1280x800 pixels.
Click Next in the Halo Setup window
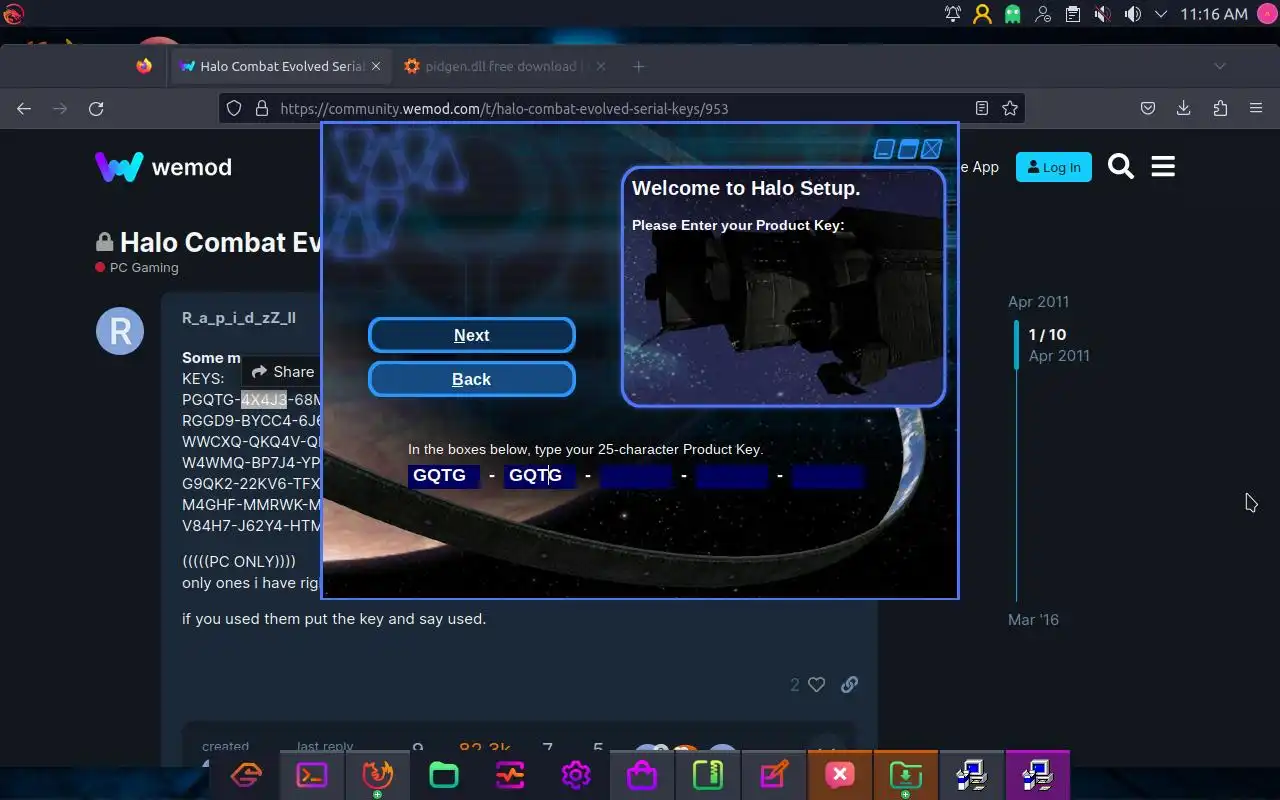tap(471, 336)
